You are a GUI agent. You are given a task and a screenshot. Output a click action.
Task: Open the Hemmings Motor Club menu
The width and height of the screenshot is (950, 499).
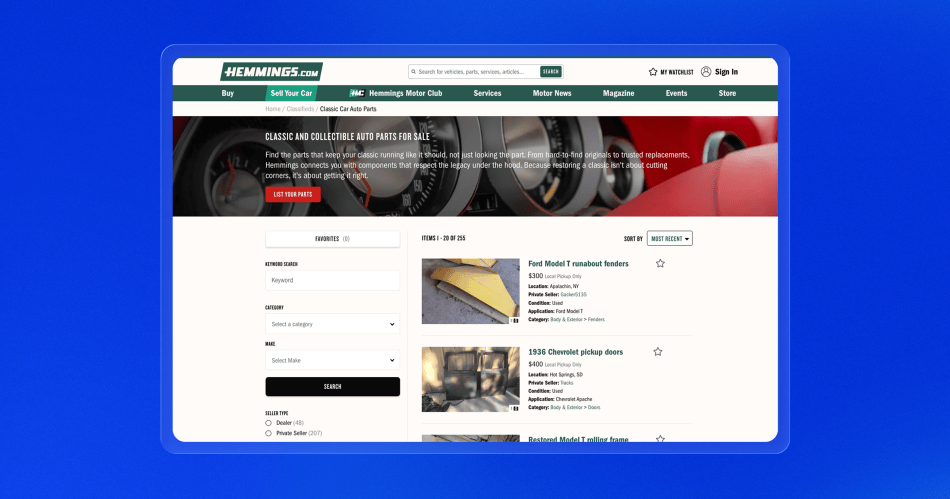pyautogui.click(x=405, y=93)
